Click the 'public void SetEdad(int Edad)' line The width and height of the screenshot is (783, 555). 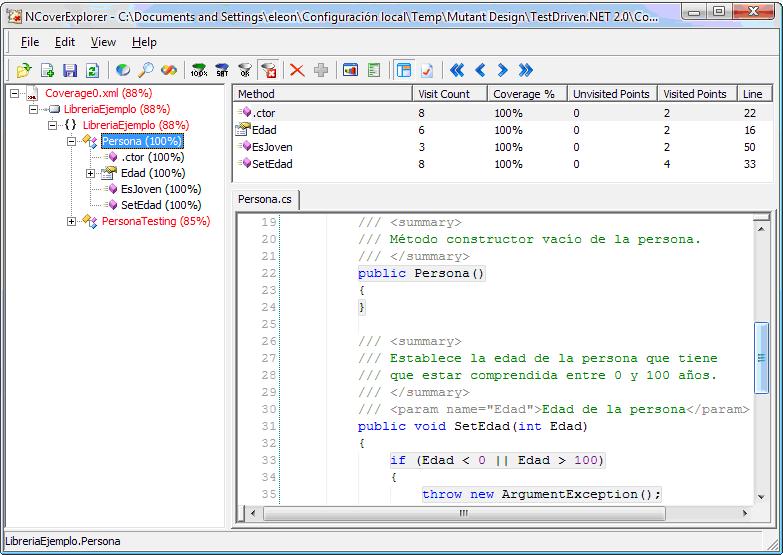(472, 427)
